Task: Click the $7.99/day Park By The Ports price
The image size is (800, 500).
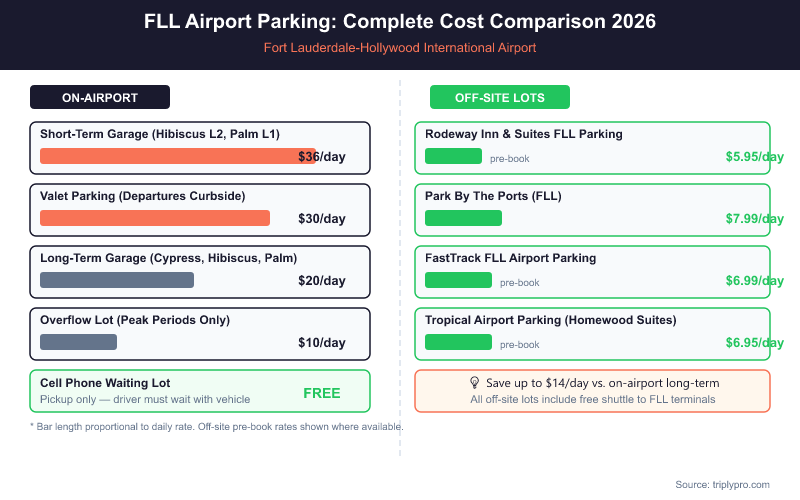Action: pos(755,219)
